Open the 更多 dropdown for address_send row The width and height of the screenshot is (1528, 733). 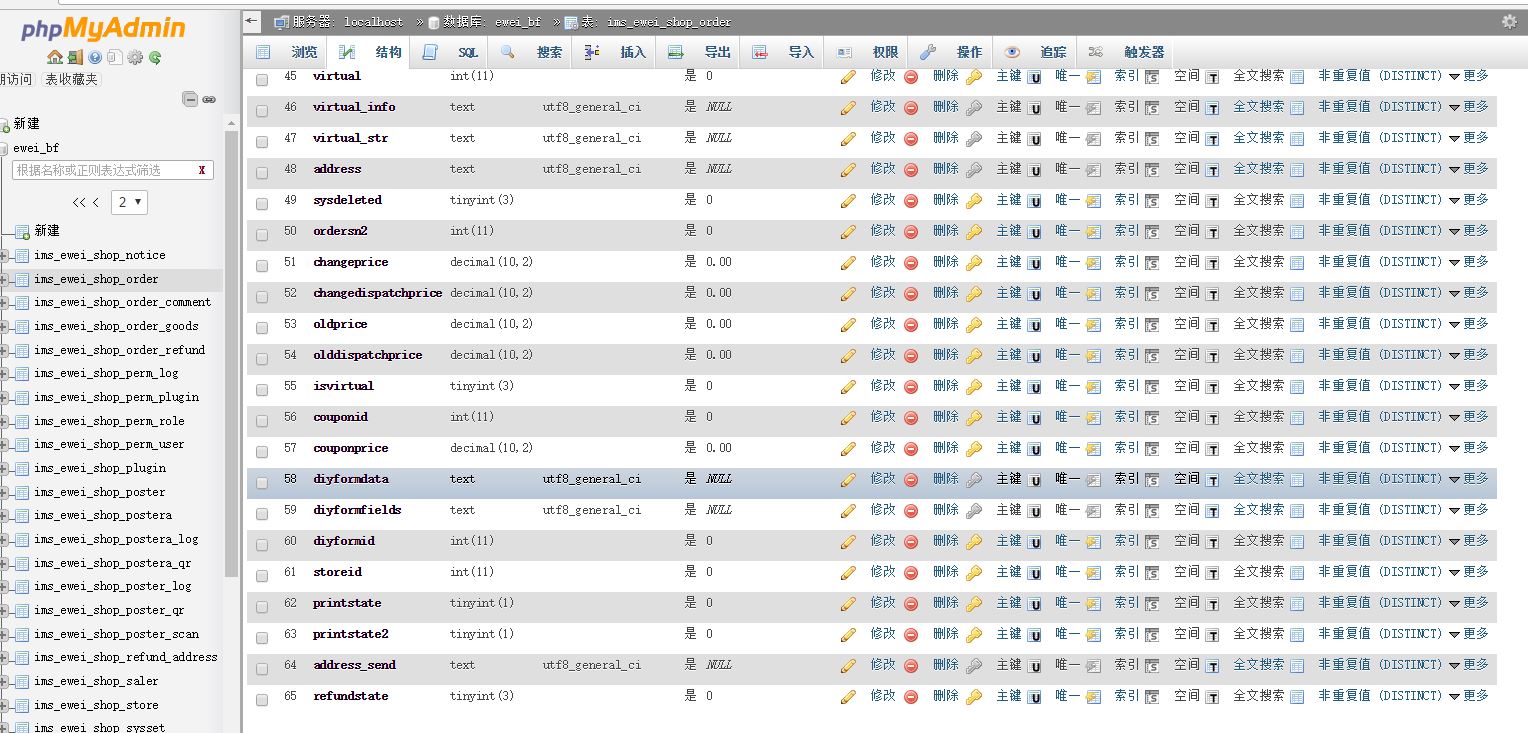pos(1469,665)
